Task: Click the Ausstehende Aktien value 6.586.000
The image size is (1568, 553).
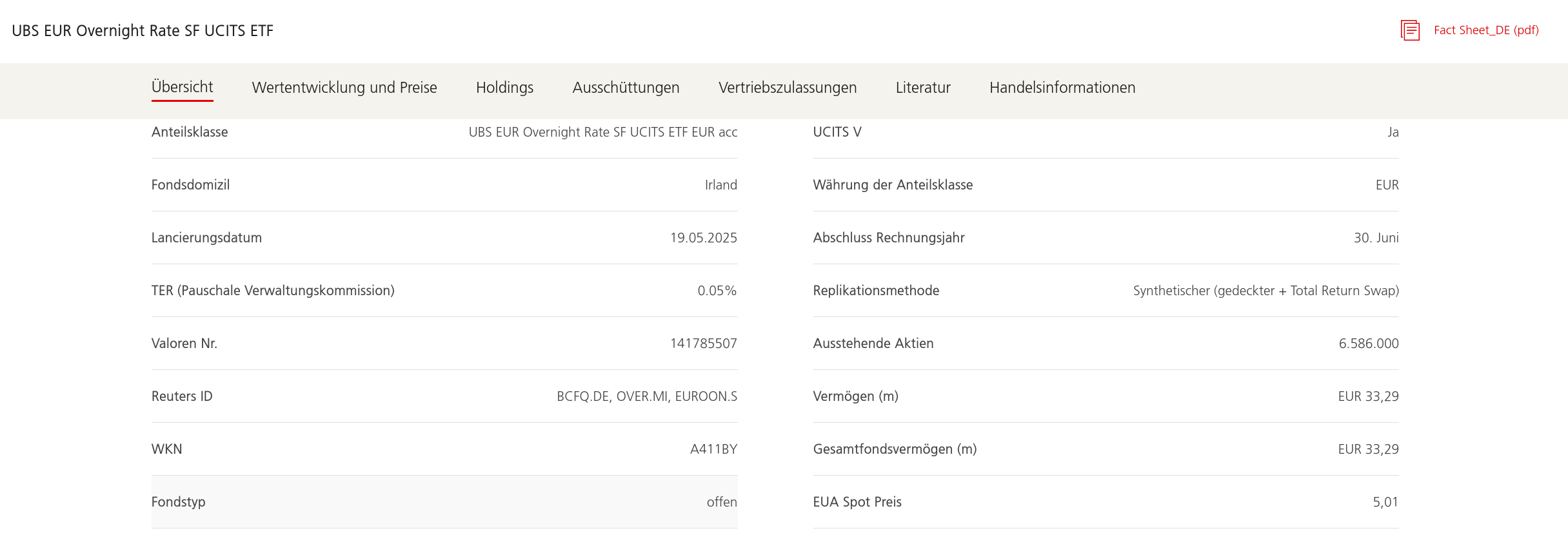Action: pyautogui.click(x=1368, y=344)
